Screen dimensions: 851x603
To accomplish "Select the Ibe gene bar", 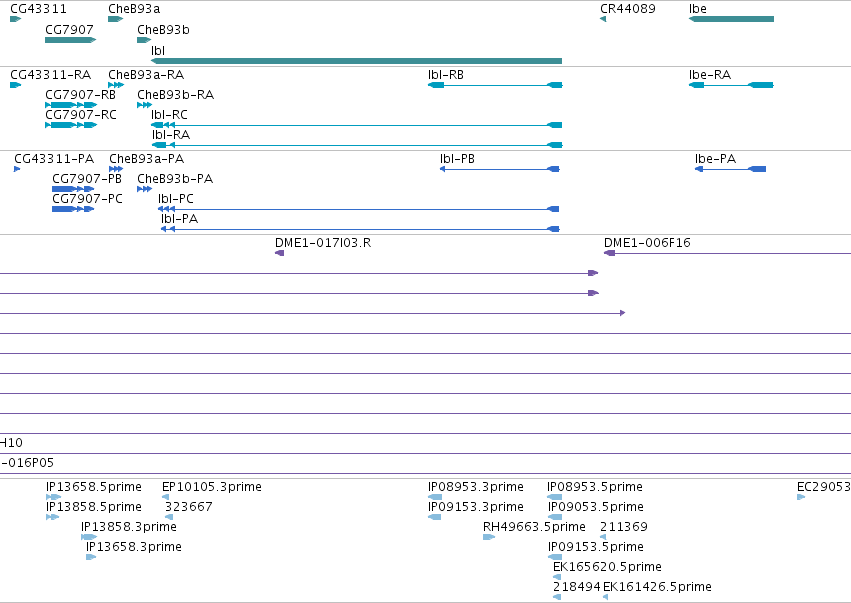I will point(731,19).
